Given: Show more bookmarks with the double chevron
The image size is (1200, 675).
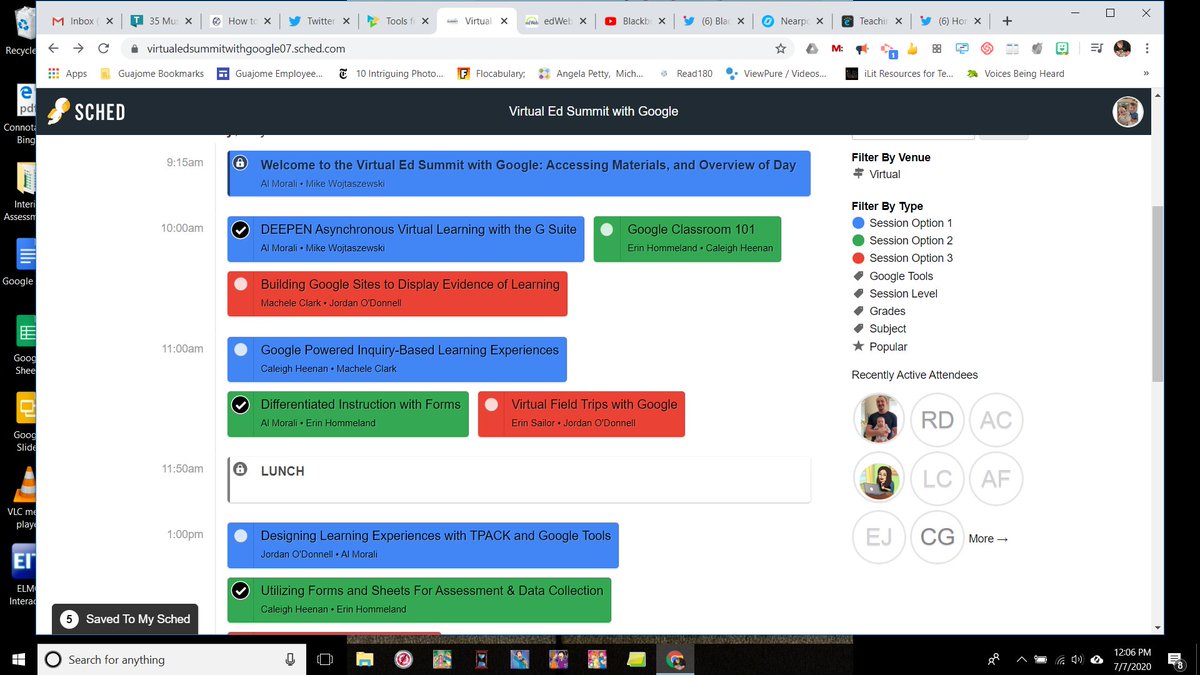Looking at the screenshot, I should tap(1146, 73).
